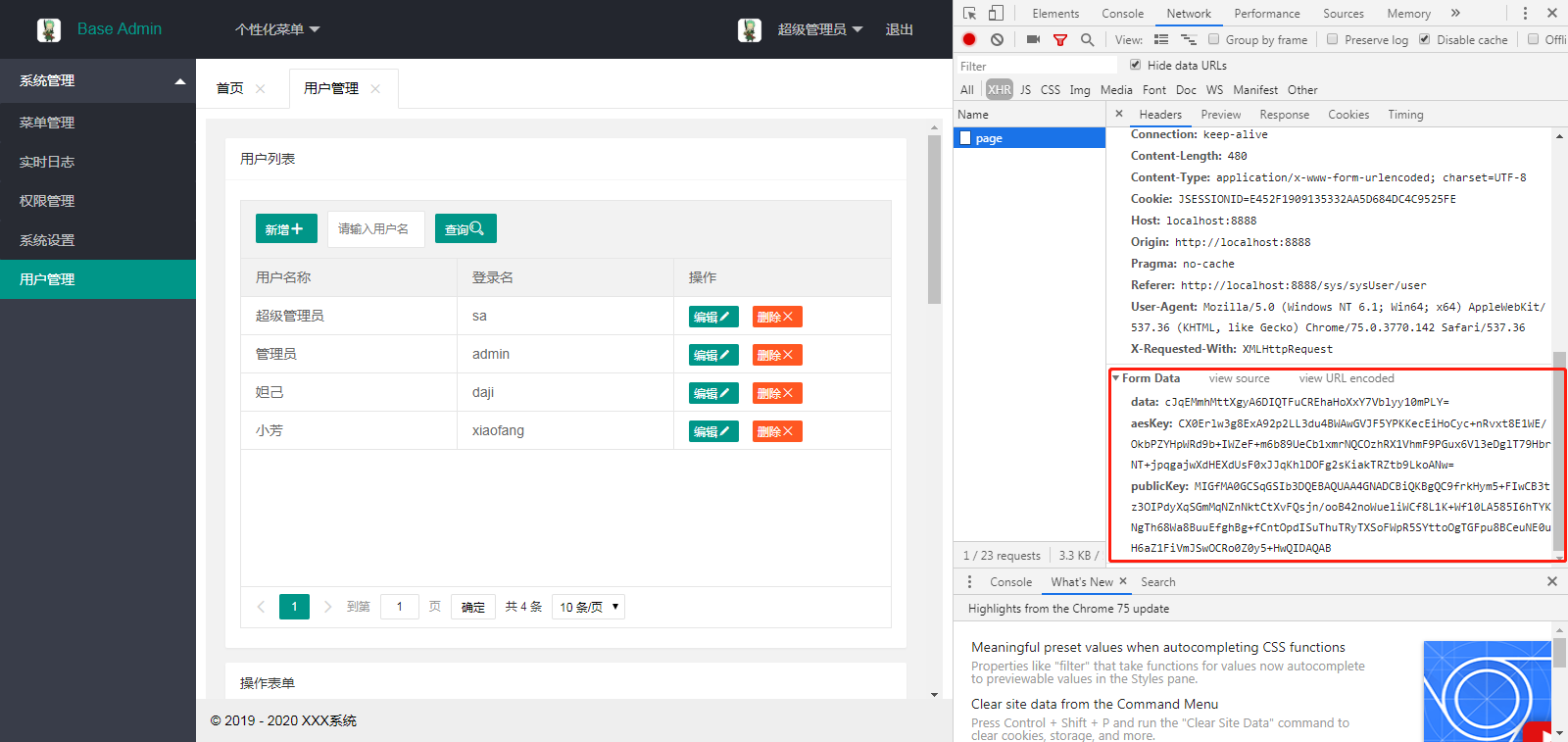Screen dimensions: 1568x742
Task: Open the Cookies tab of the request
Action: (1348, 114)
